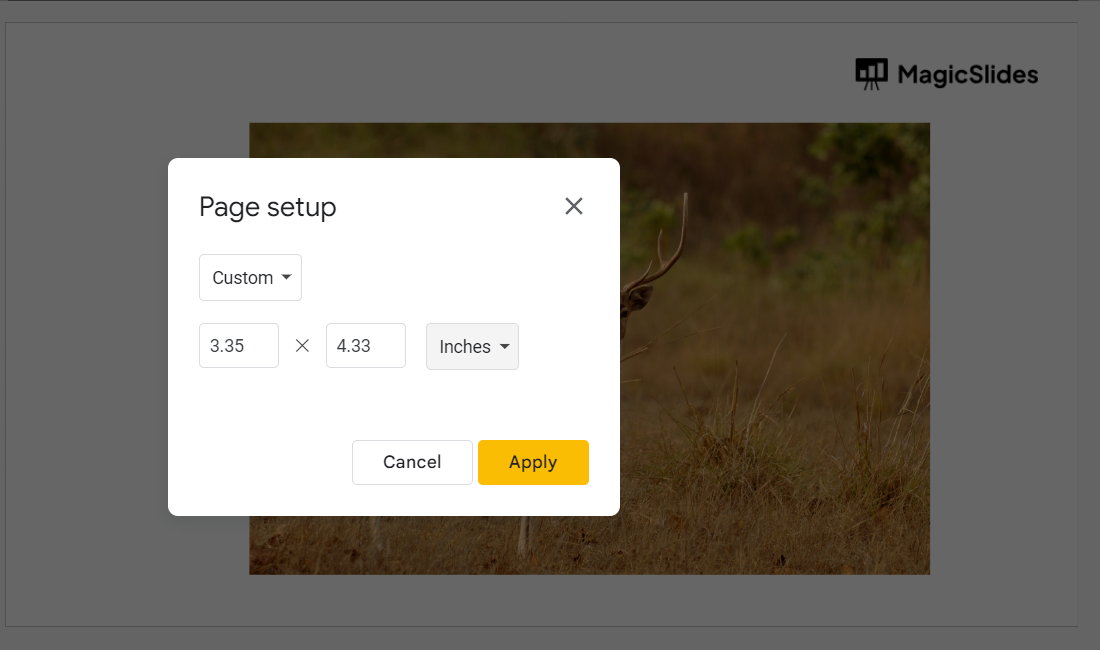
Task: Open the Custom page size dropdown
Action: point(250,277)
